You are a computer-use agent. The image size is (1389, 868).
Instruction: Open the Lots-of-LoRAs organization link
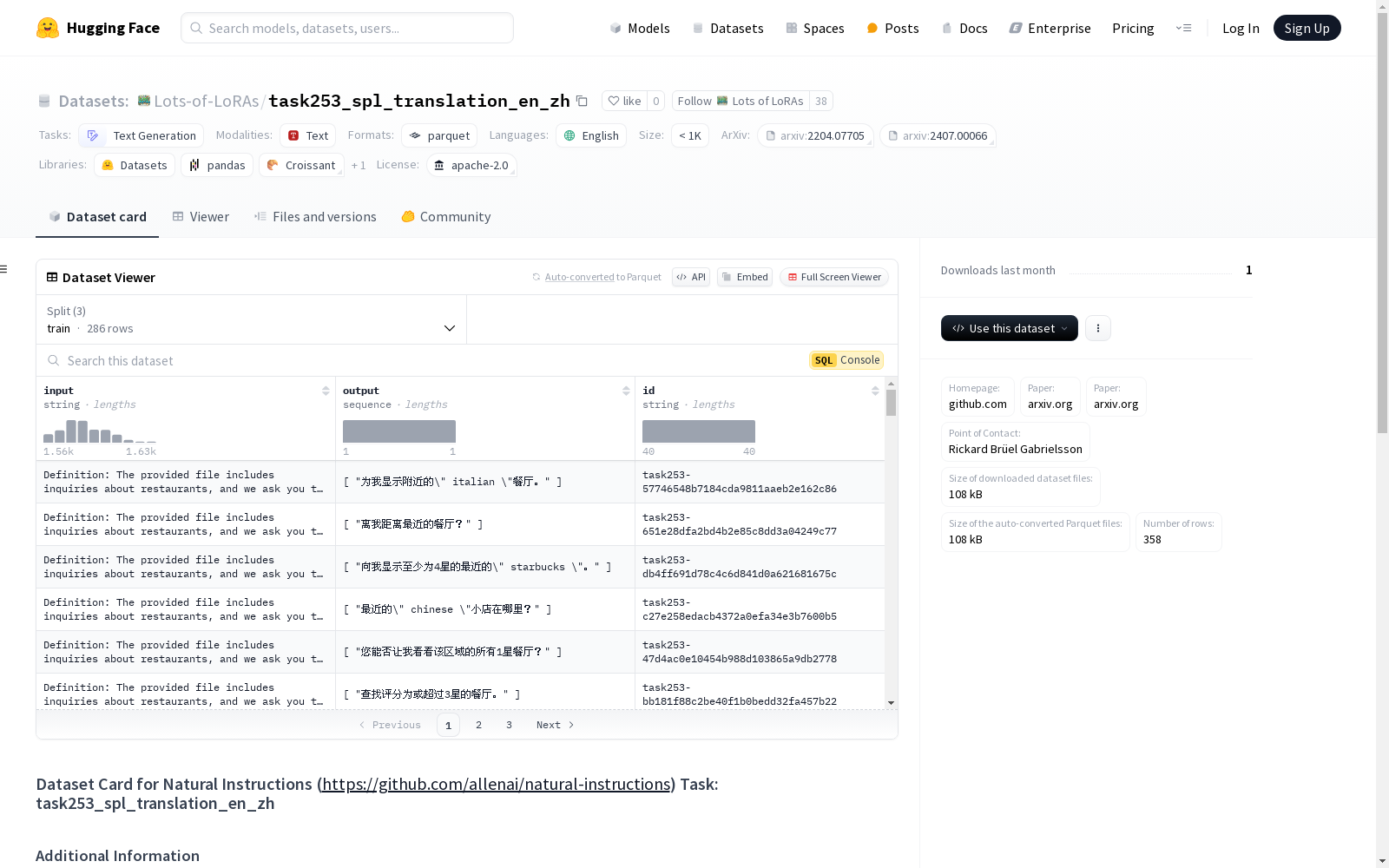tap(207, 101)
